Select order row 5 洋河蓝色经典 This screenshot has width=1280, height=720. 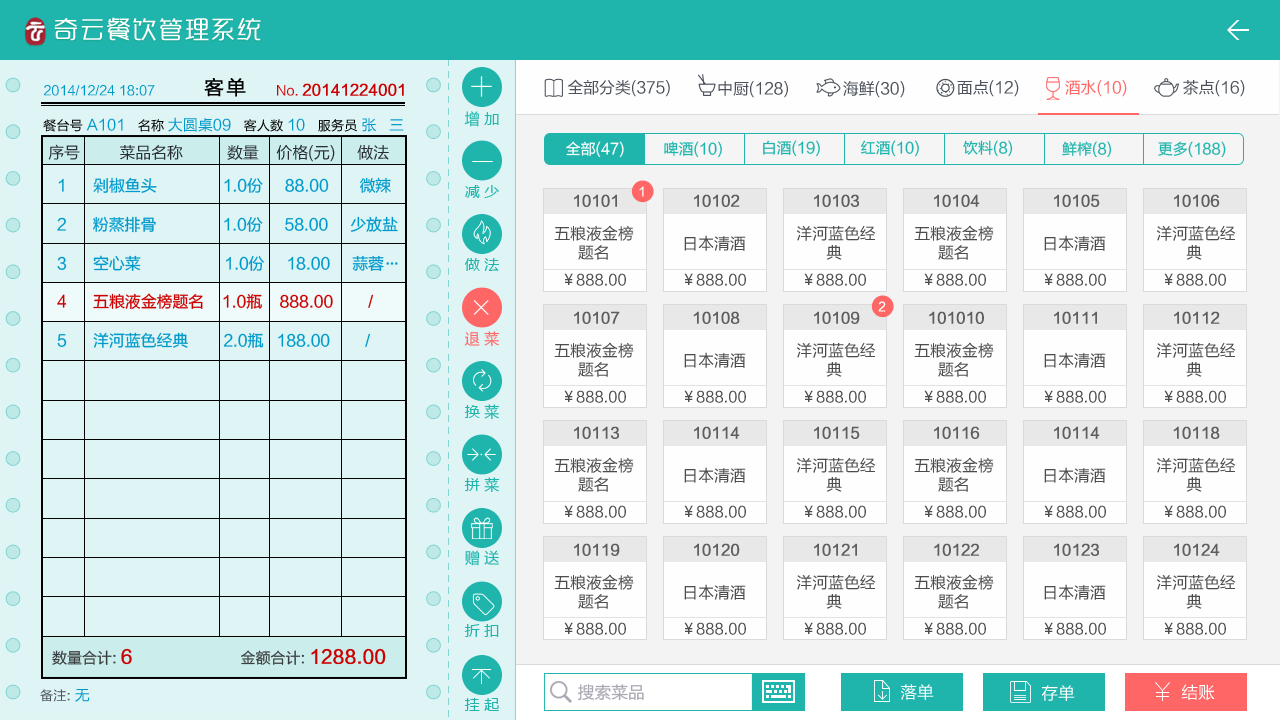coord(224,341)
